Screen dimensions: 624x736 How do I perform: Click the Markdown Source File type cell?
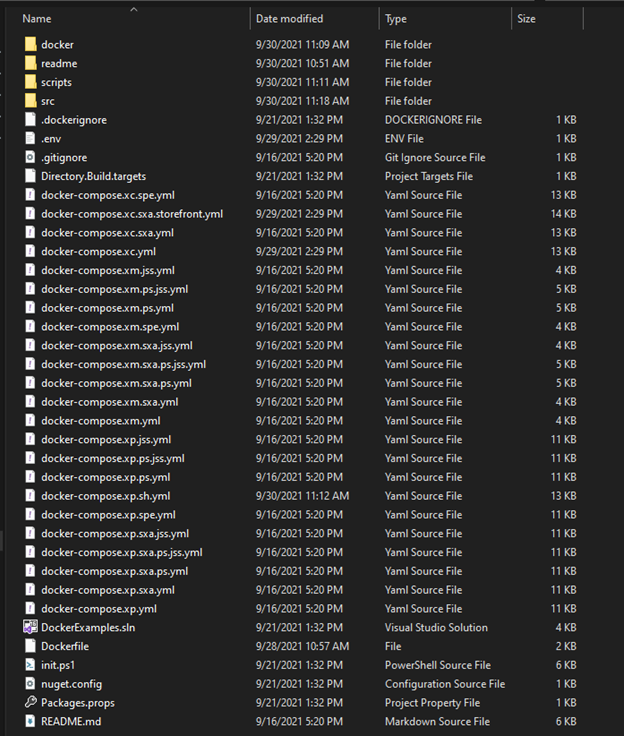(x=437, y=721)
